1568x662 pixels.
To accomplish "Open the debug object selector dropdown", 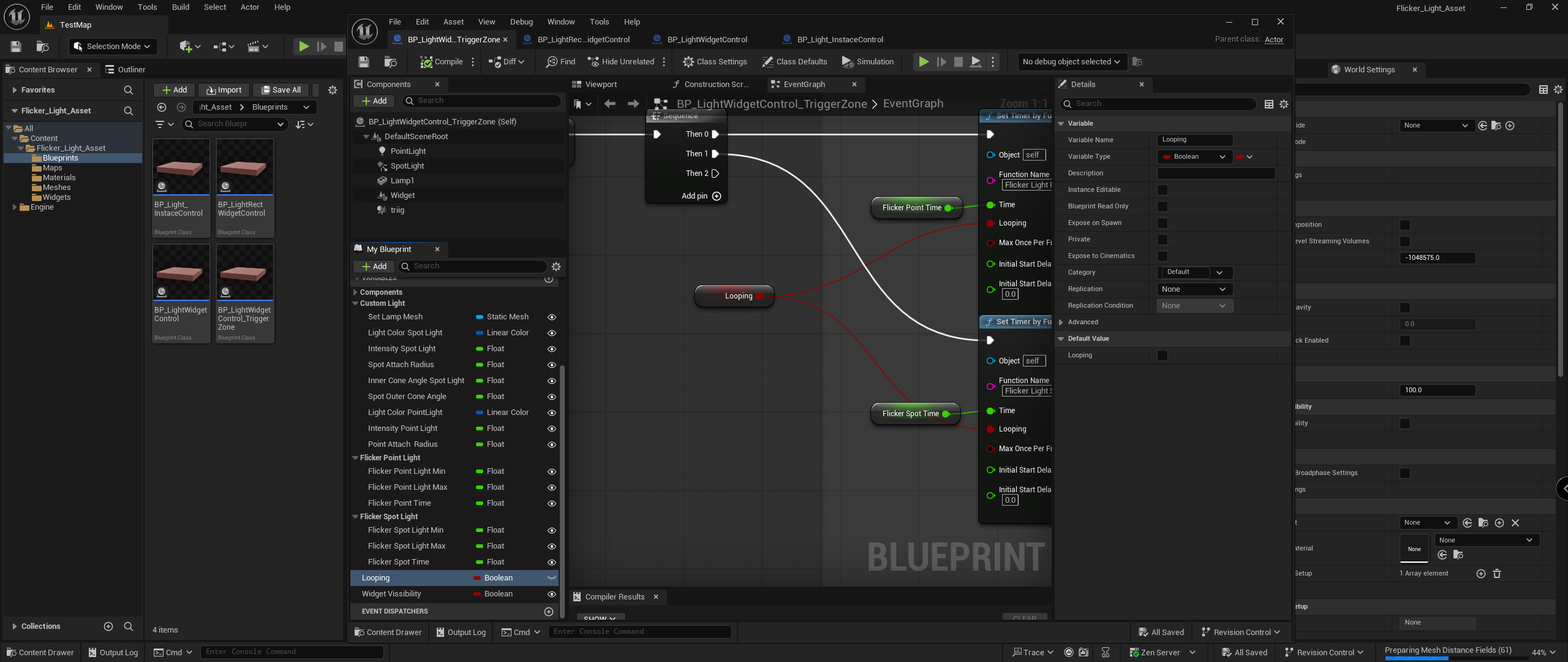I will pos(1071,62).
